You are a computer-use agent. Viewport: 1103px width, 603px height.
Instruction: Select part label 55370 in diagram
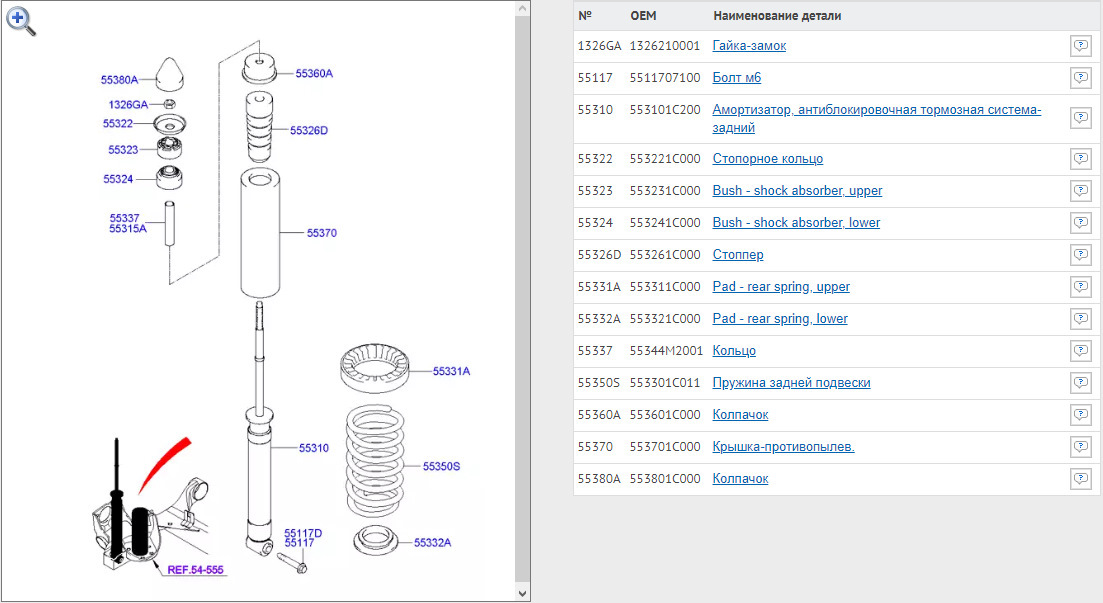coord(321,233)
